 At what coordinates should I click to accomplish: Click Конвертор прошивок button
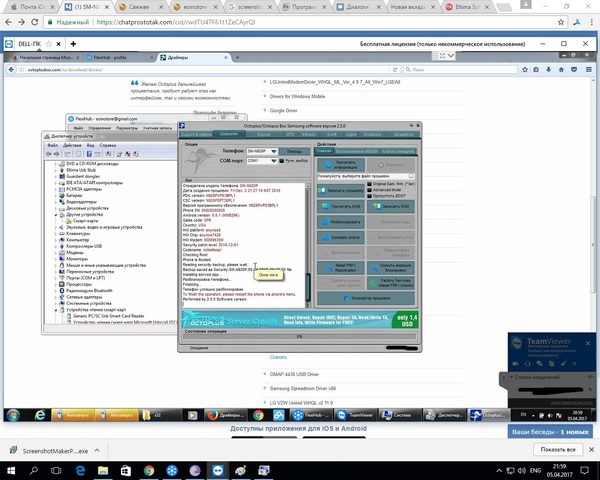pyautogui.click(x=366, y=298)
